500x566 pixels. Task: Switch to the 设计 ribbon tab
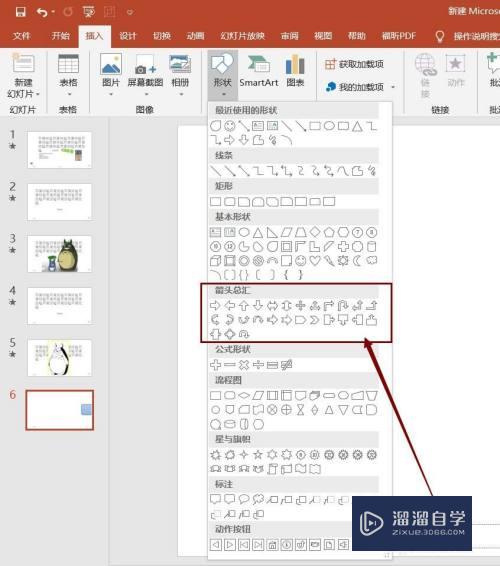[x=128, y=36]
